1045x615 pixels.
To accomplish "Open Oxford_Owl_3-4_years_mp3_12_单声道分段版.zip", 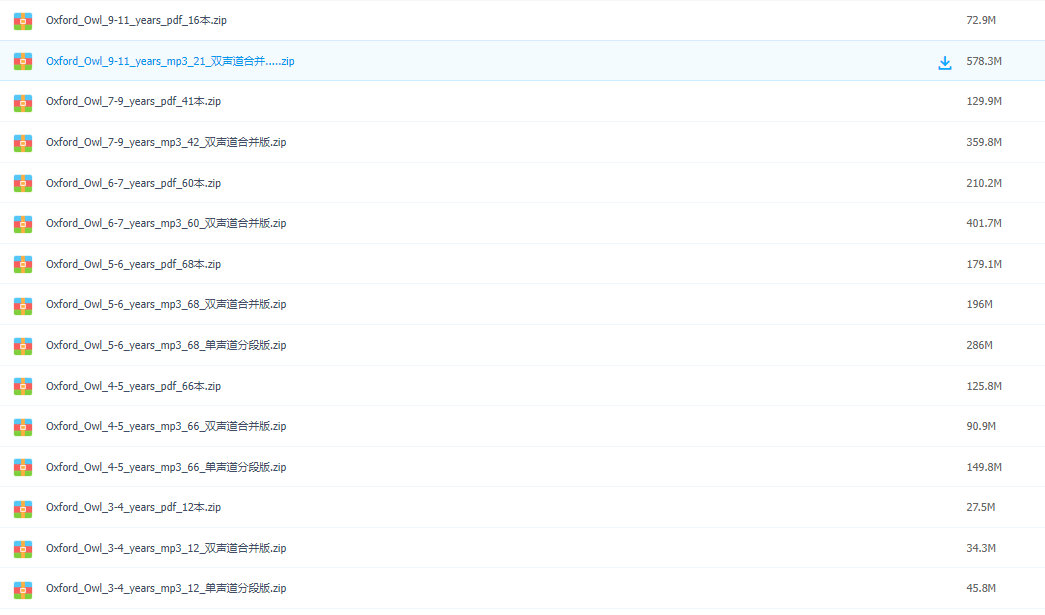I will tap(166, 589).
